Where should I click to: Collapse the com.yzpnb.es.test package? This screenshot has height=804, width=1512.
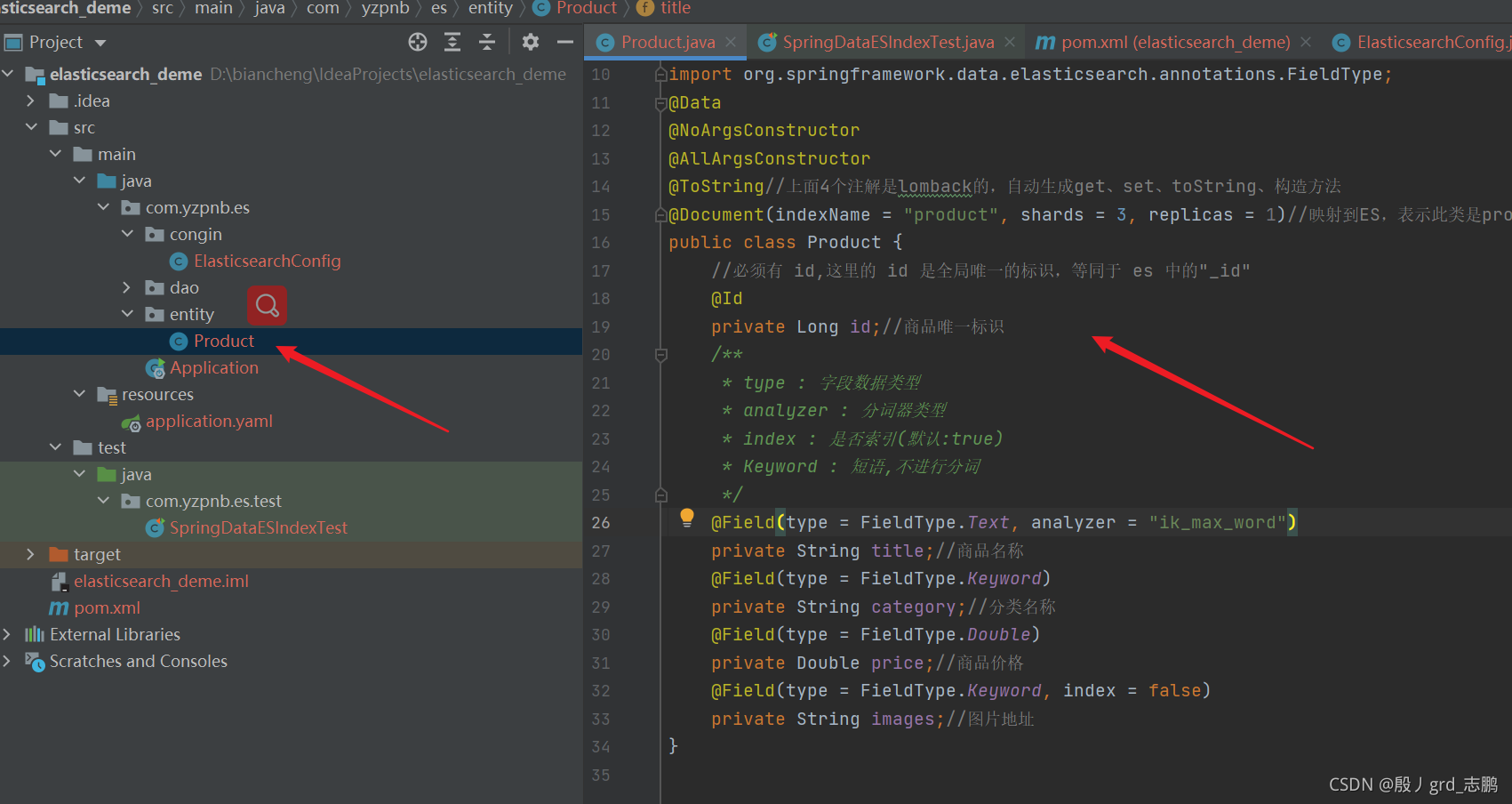(103, 501)
